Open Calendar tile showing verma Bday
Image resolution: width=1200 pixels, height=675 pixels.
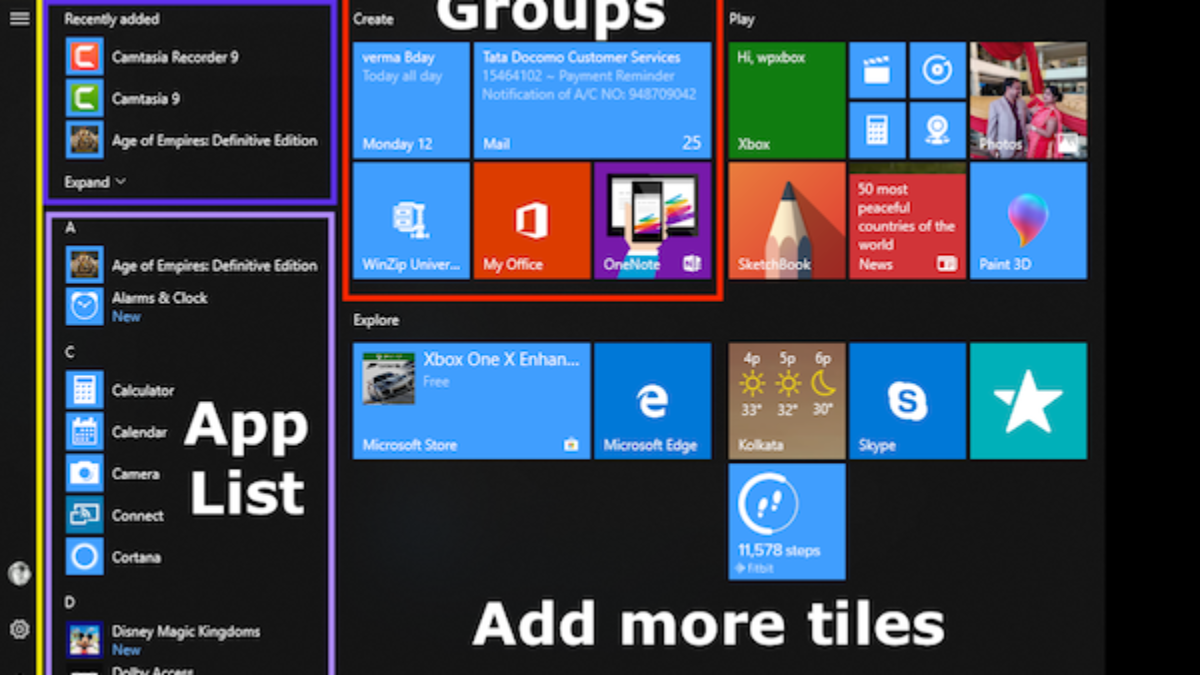[x=411, y=100]
